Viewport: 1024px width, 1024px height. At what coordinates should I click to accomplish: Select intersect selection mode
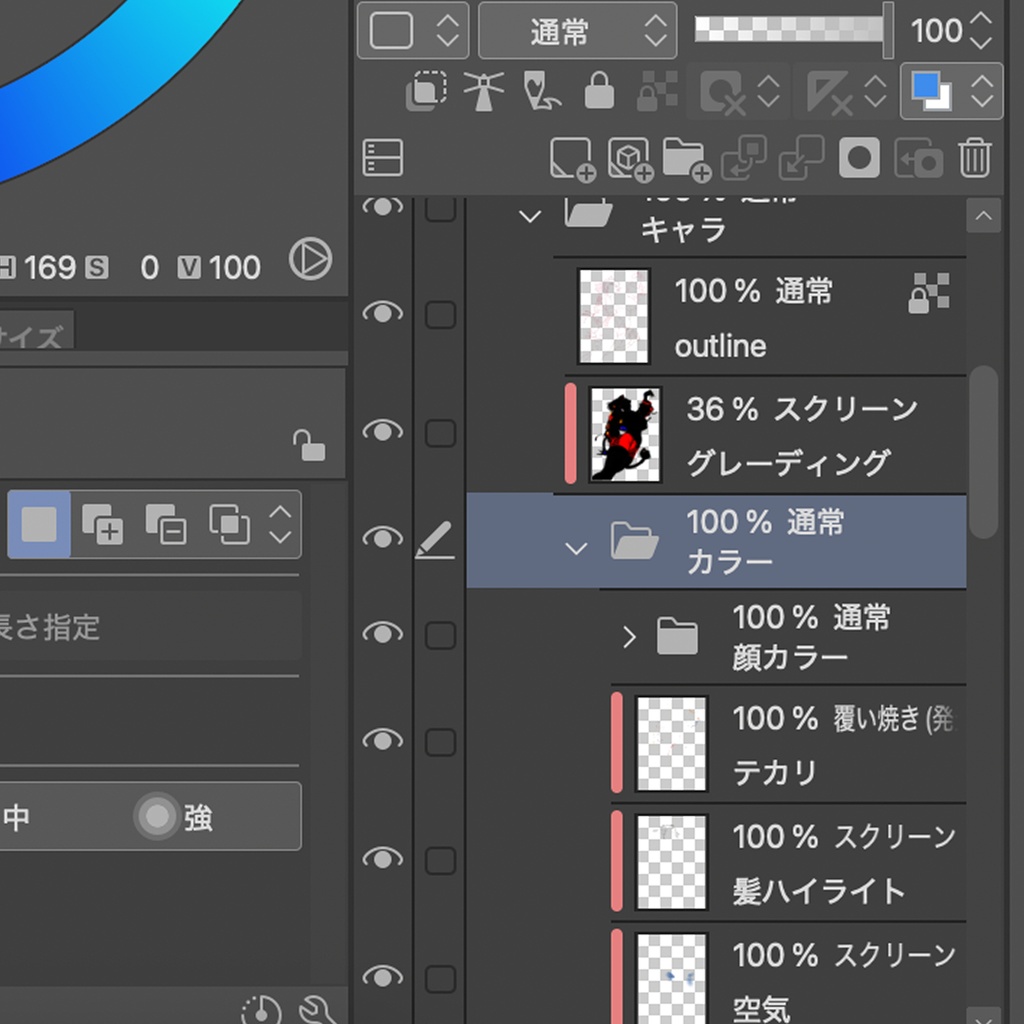click(x=229, y=524)
